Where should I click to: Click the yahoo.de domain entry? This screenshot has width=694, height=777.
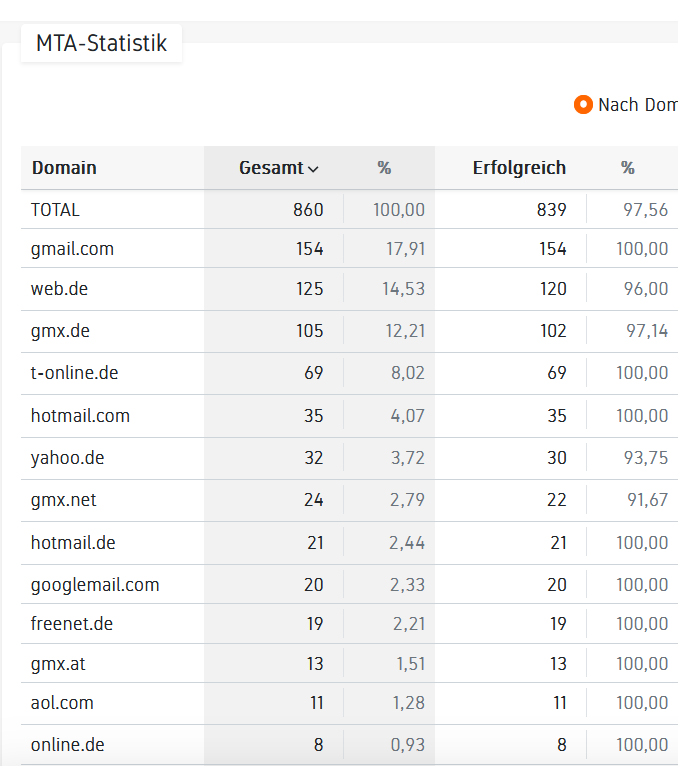tap(67, 458)
